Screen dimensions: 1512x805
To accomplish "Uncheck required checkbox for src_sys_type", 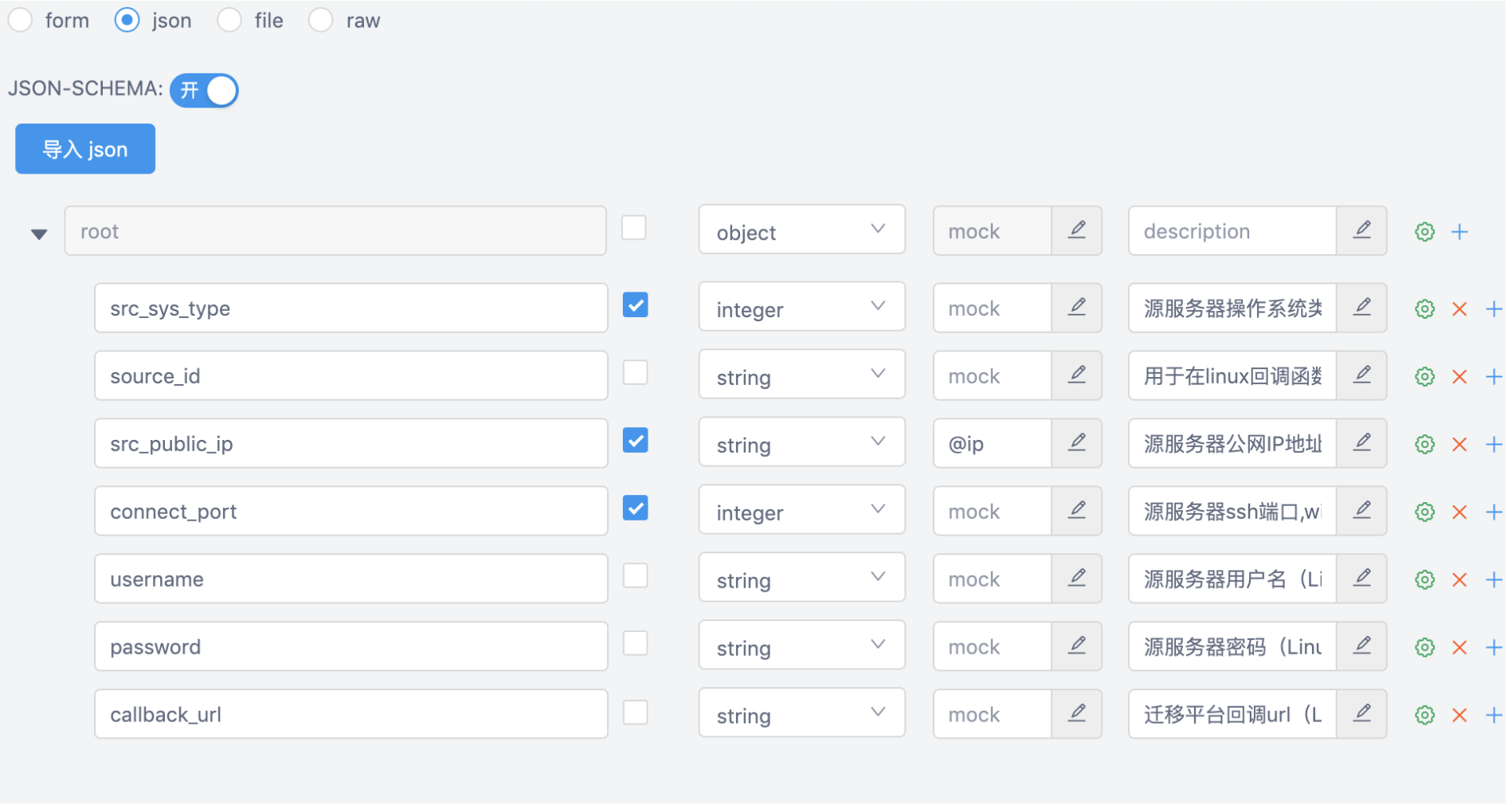I will pyautogui.click(x=635, y=305).
